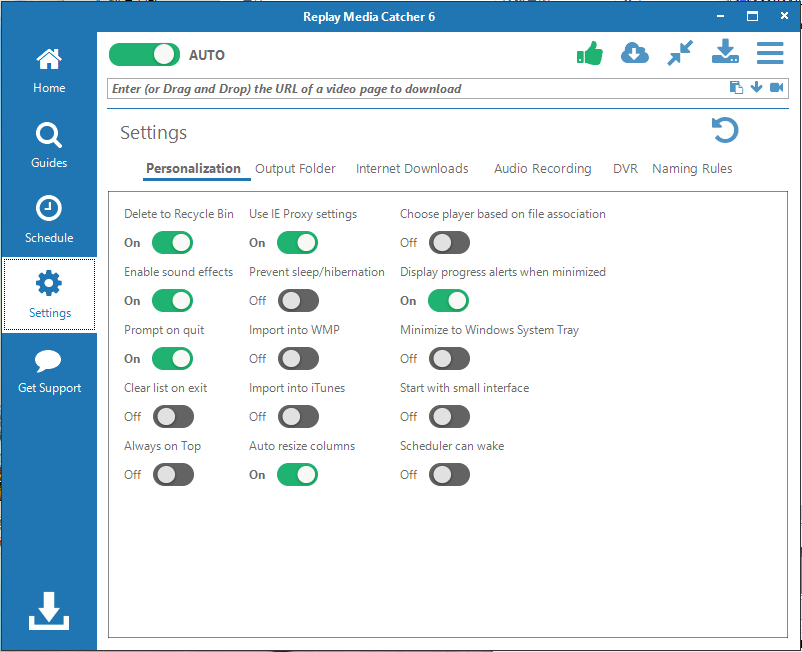802x652 pixels.
Task: Disable the Delete to Recycle Bin toggle
Action: (172, 243)
